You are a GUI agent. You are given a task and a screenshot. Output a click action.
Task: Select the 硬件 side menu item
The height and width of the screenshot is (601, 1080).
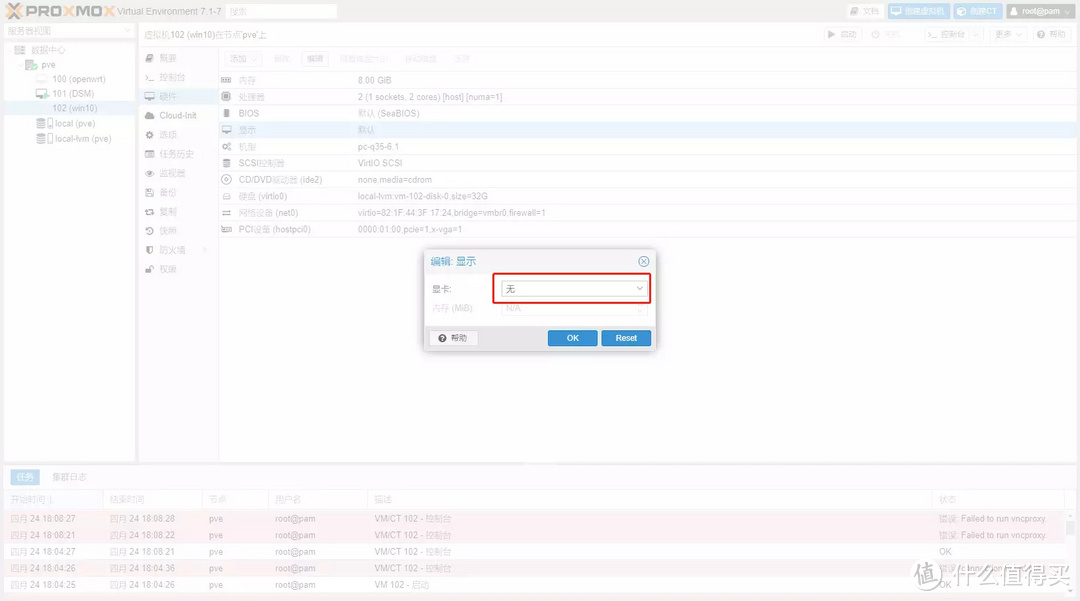pyautogui.click(x=178, y=97)
